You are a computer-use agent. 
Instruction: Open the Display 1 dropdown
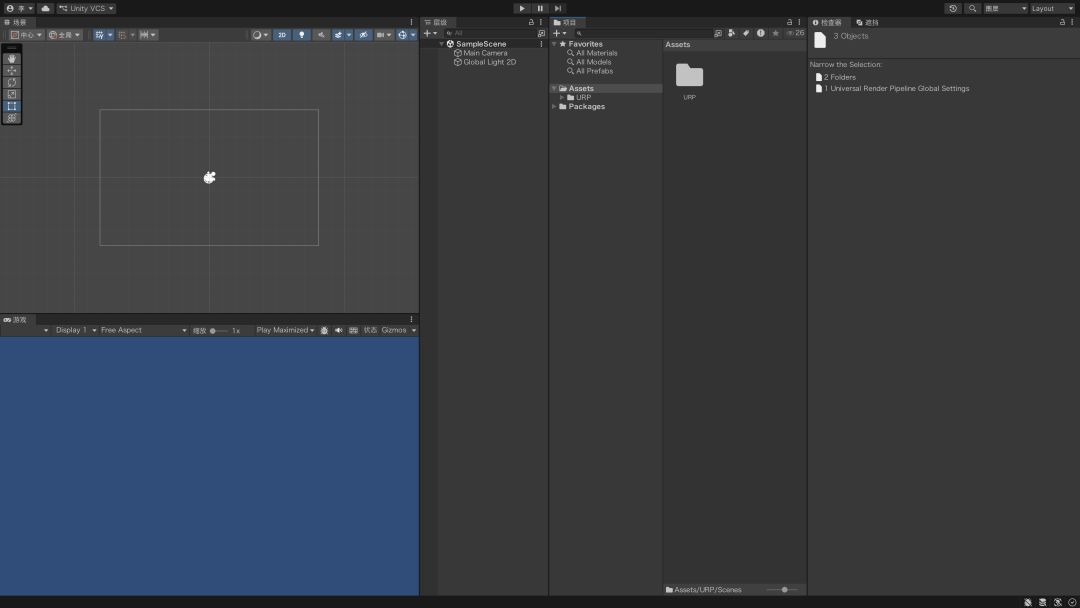click(76, 331)
